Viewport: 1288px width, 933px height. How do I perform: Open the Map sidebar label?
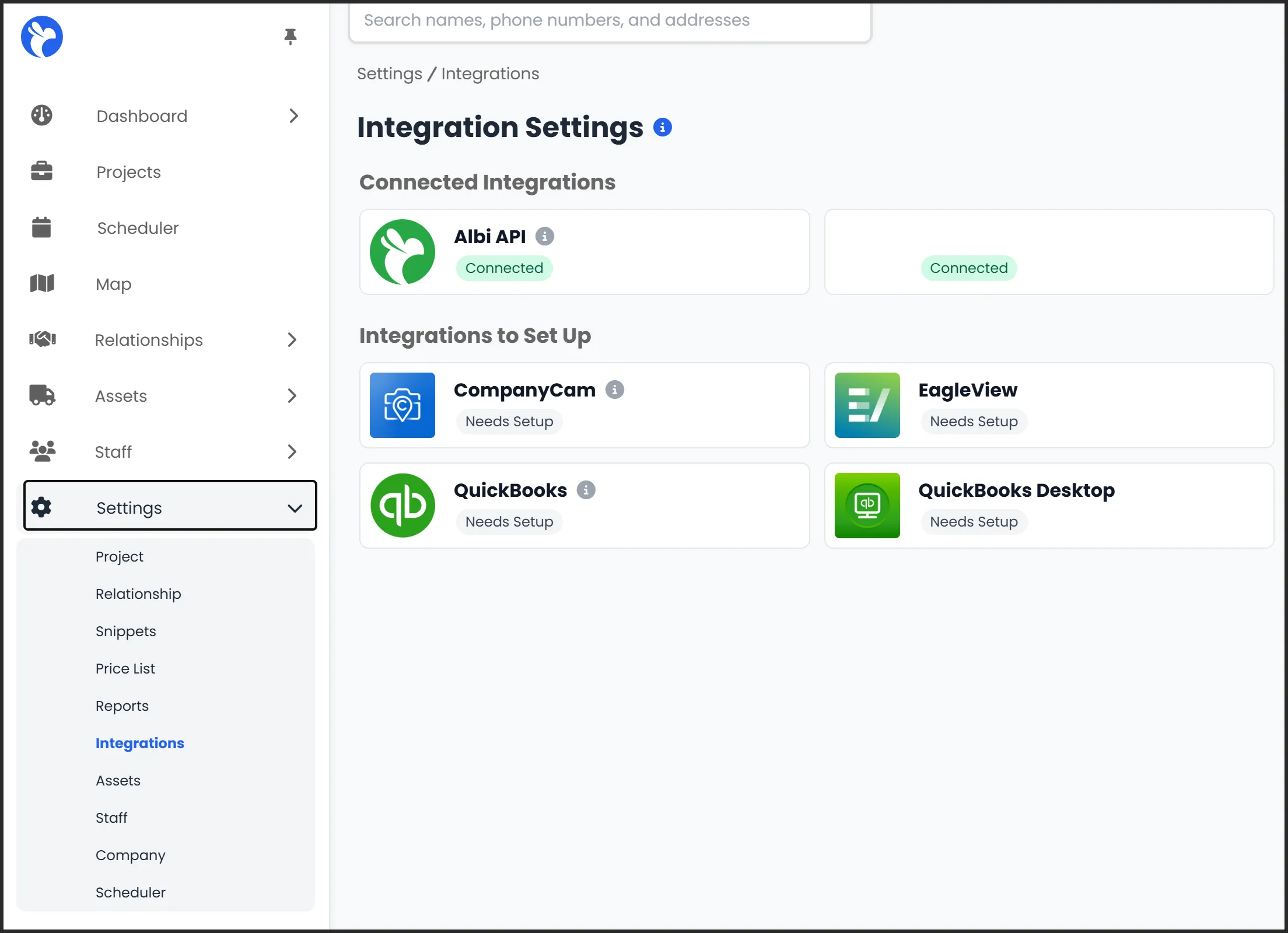(113, 284)
